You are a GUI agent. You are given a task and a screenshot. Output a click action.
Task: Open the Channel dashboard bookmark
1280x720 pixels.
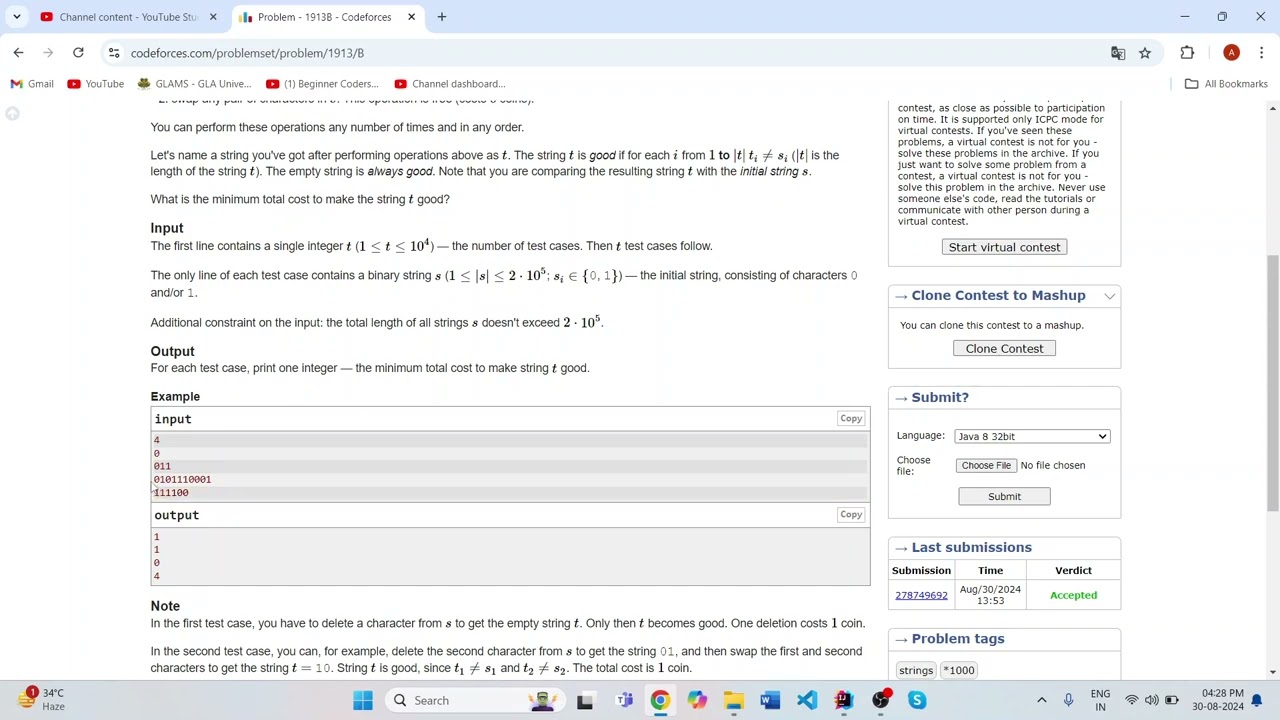pyautogui.click(x=450, y=84)
